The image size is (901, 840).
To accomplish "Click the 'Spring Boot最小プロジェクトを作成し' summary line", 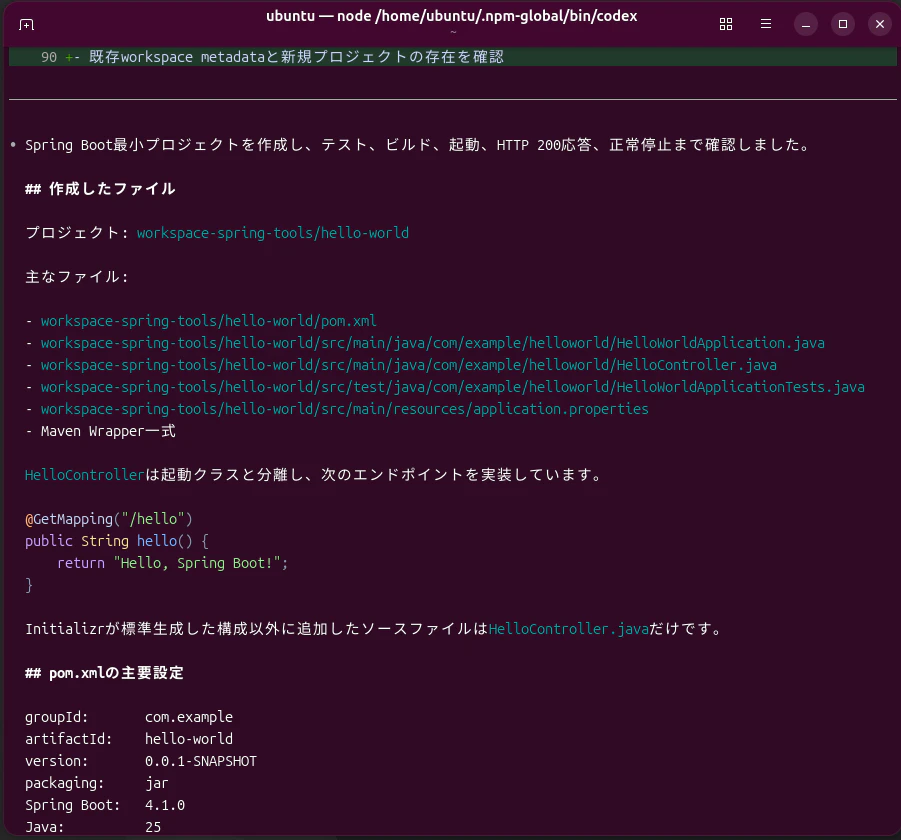I will (417, 145).
